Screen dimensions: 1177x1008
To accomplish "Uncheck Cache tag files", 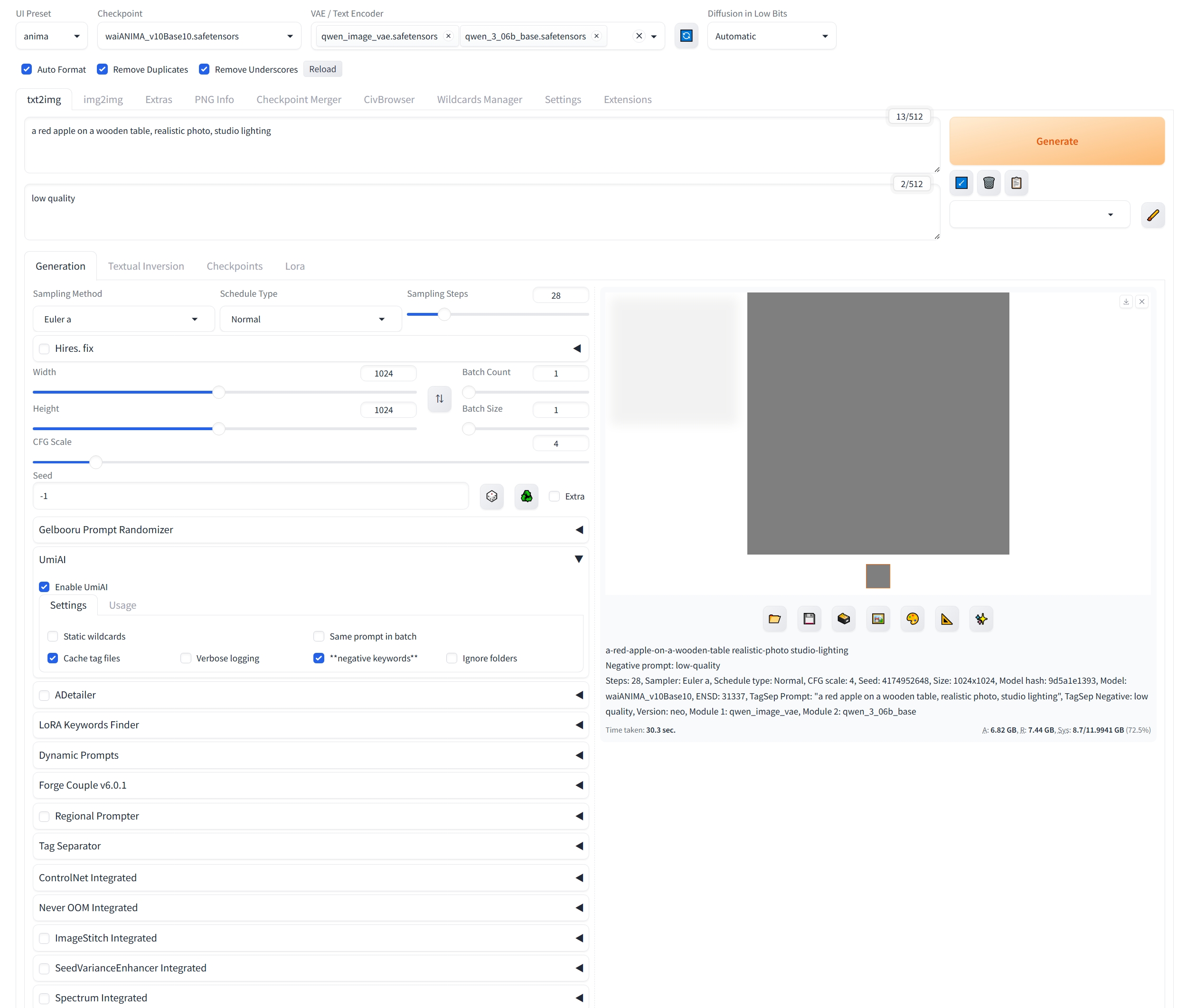I will coord(53,658).
